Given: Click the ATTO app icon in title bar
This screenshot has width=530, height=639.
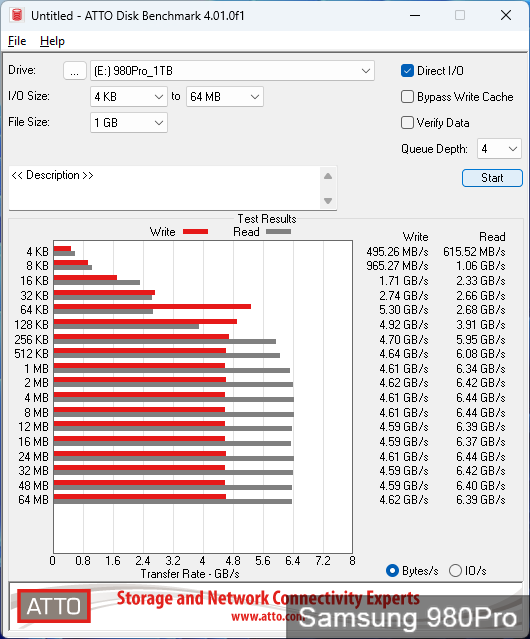Looking at the screenshot, I should click(x=17, y=15).
